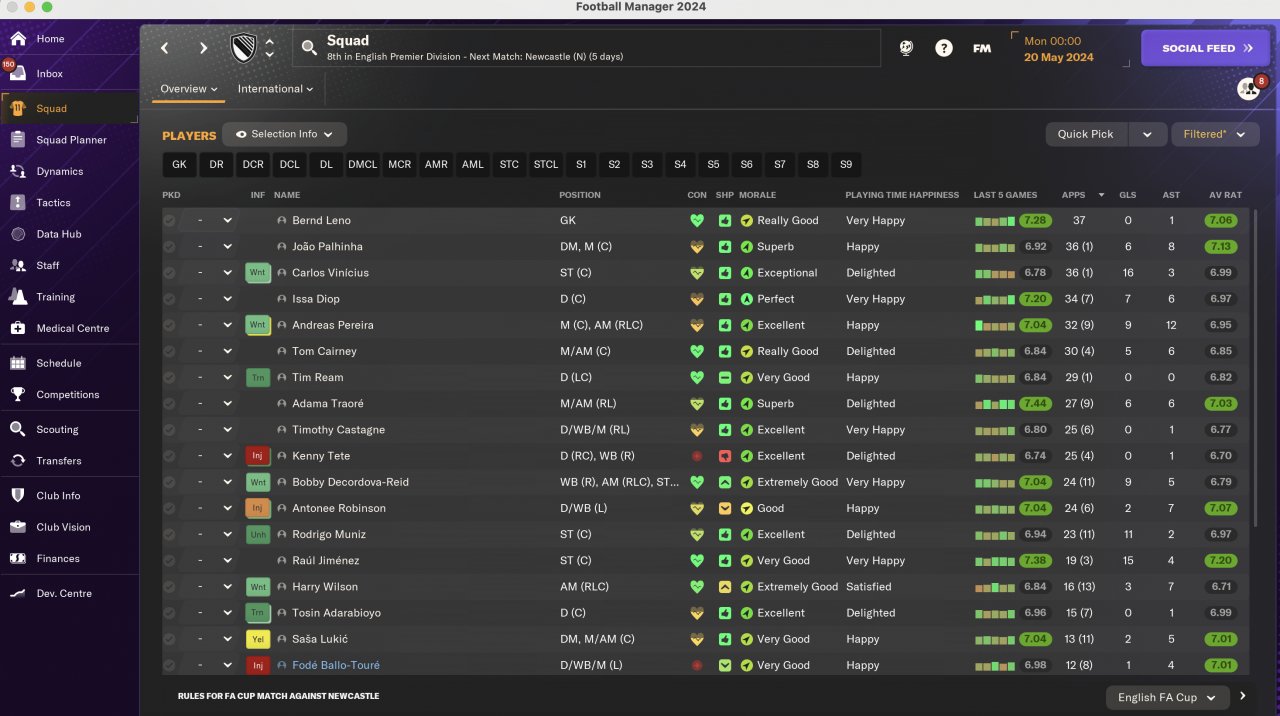This screenshot has width=1280, height=716.
Task: Click the Quick Pick button
Action: click(x=1086, y=134)
